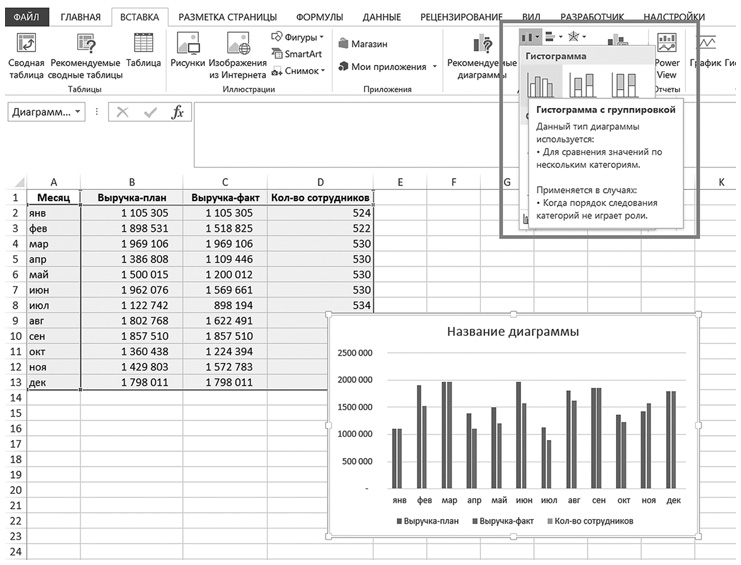This screenshot has height=565, width=741.
Task: Click the Магазин store button
Action: (x=363, y=44)
